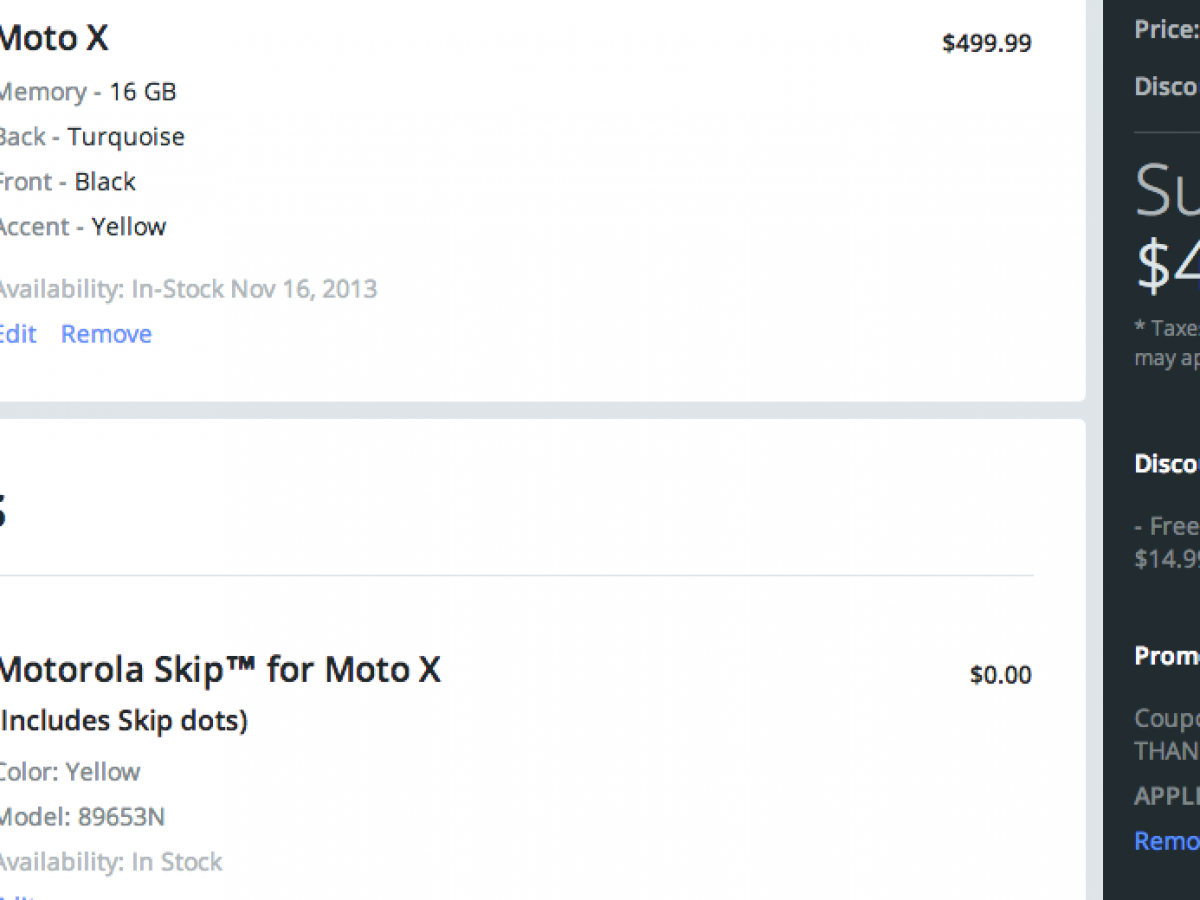Click the Motorola Skip for Moto X title
This screenshot has height=900, width=1200.
(x=220, y=669)
